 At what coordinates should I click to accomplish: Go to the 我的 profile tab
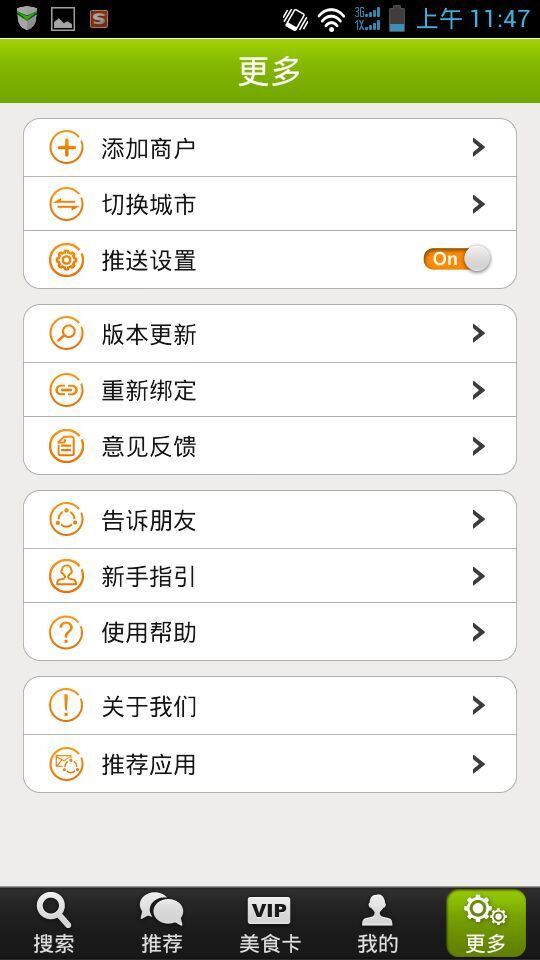tap(377, 923)
